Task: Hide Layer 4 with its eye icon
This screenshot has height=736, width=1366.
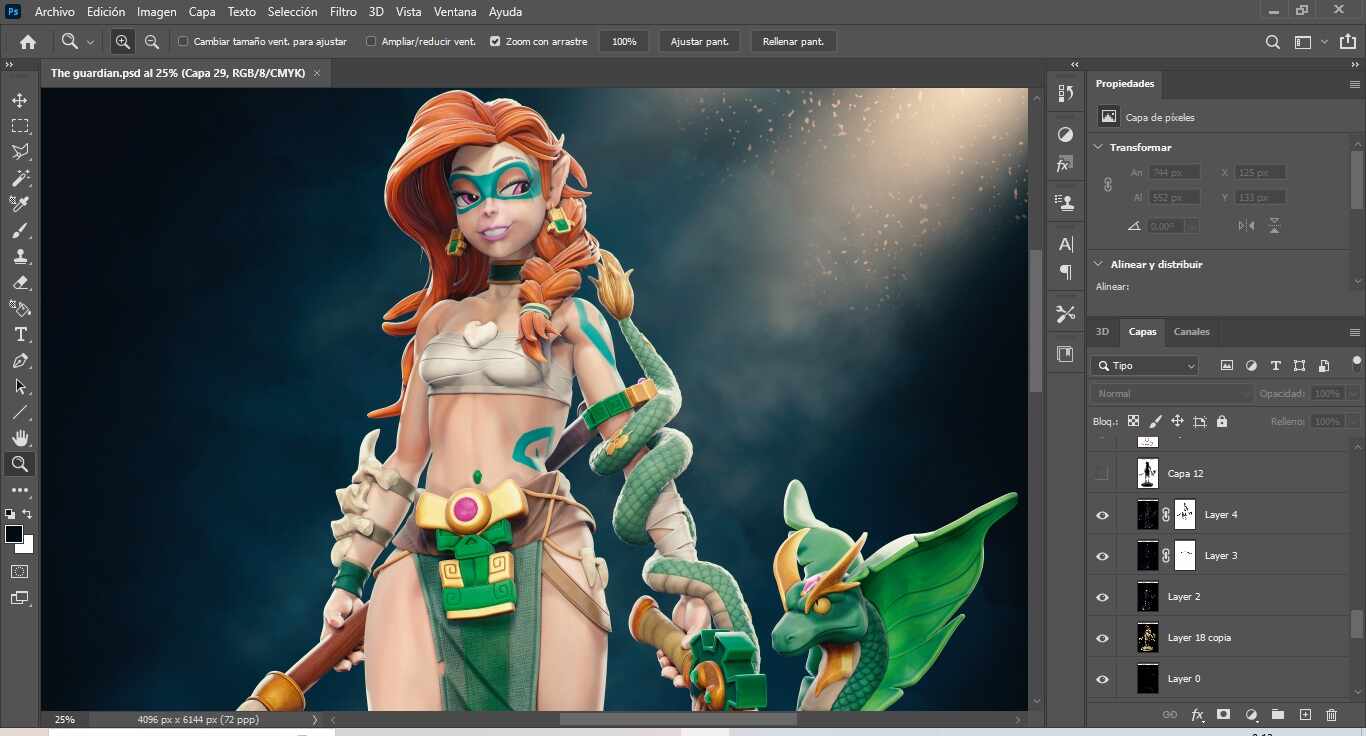Action: coord(1102,515)
